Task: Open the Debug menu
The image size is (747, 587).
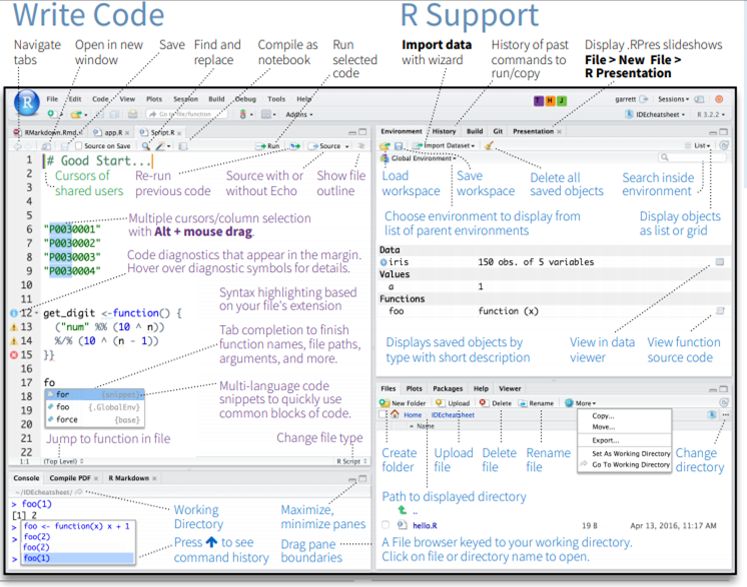Action: pos(245,99)
